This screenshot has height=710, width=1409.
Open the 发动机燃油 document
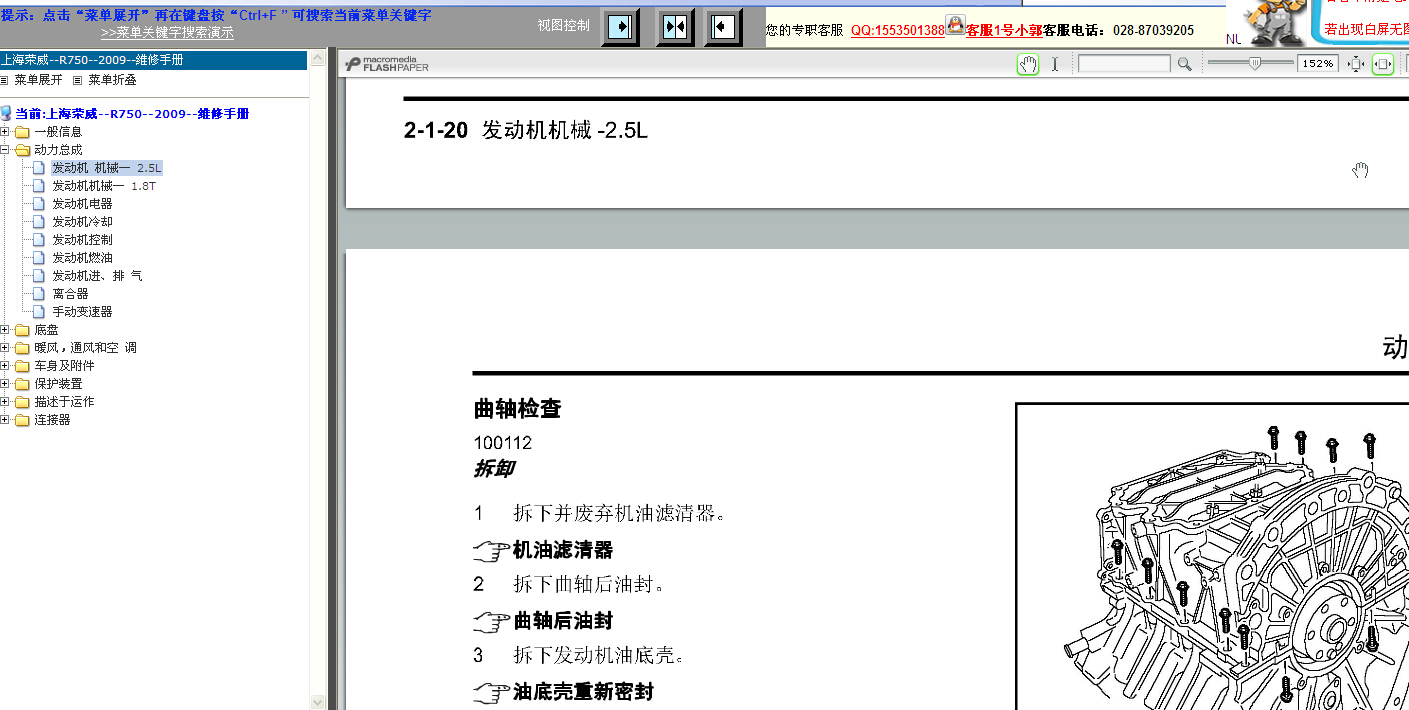[x=82, y=258]
